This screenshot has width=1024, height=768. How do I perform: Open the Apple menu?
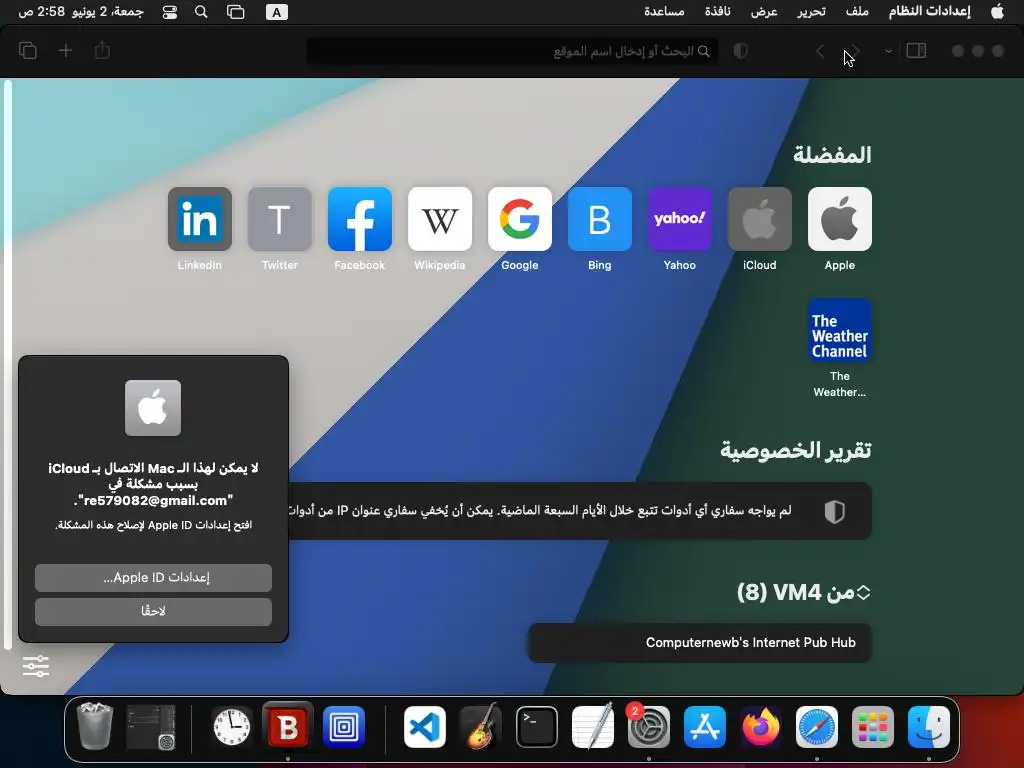[x=997, y=12]
